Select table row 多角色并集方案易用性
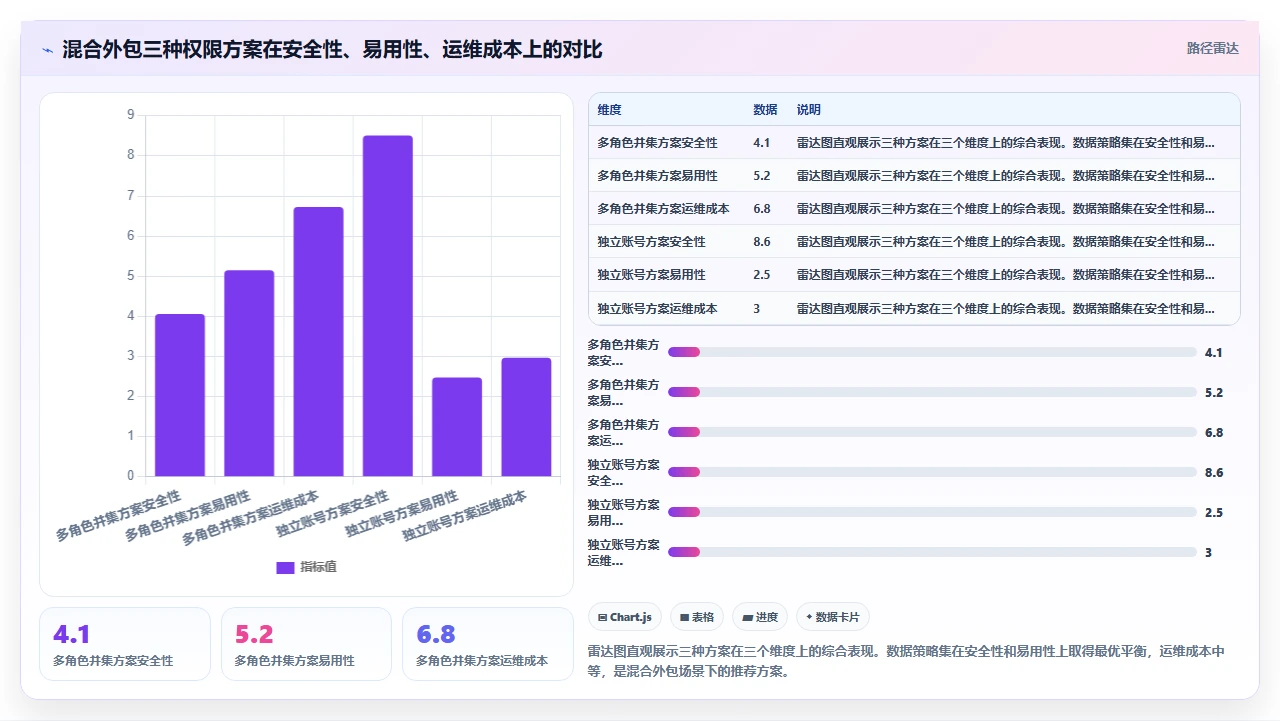The height and width of the screenshot is (721, 1280). pyautogui.click(x=914, y=176)
